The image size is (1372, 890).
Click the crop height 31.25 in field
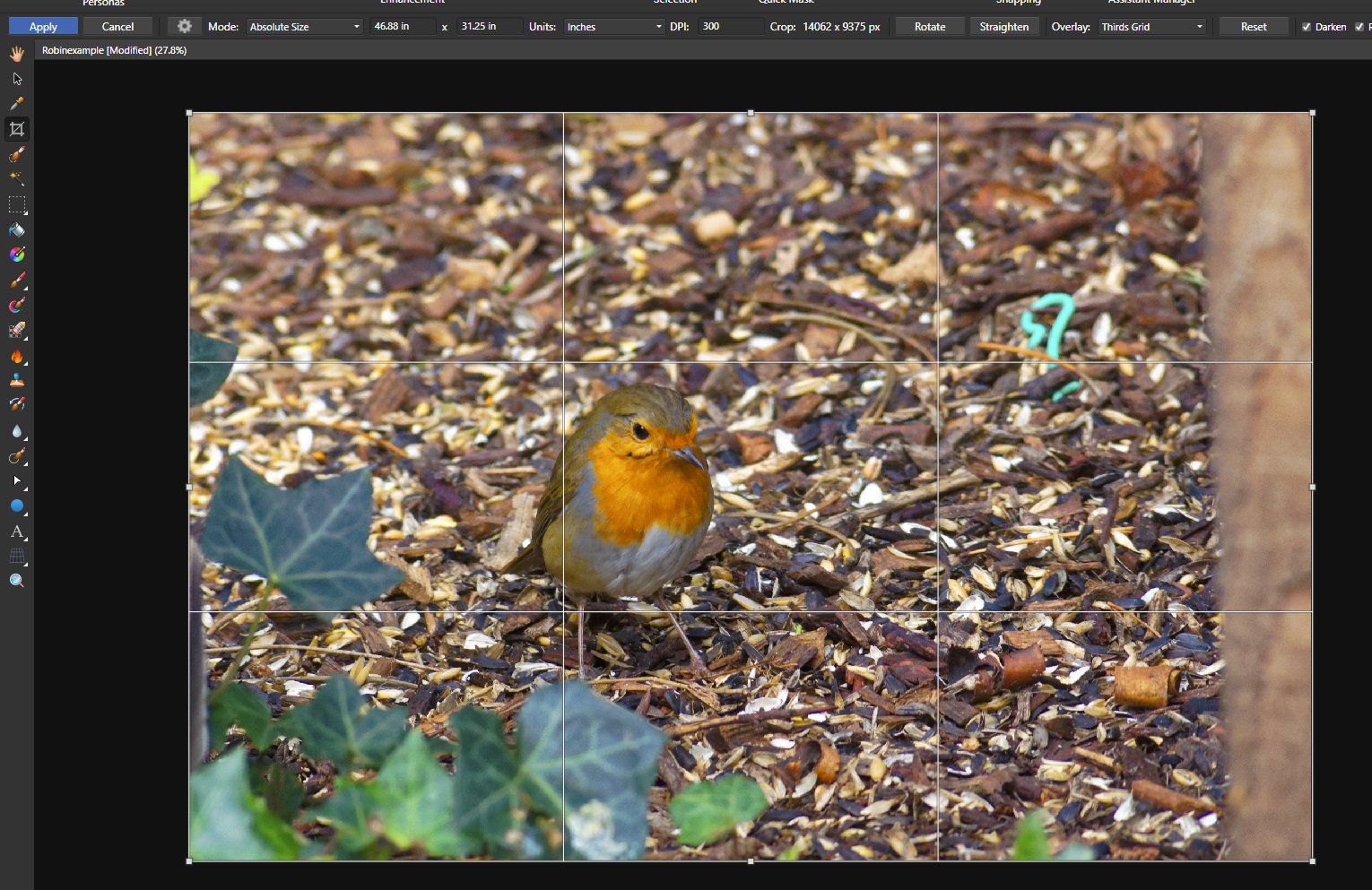point(489,27)
